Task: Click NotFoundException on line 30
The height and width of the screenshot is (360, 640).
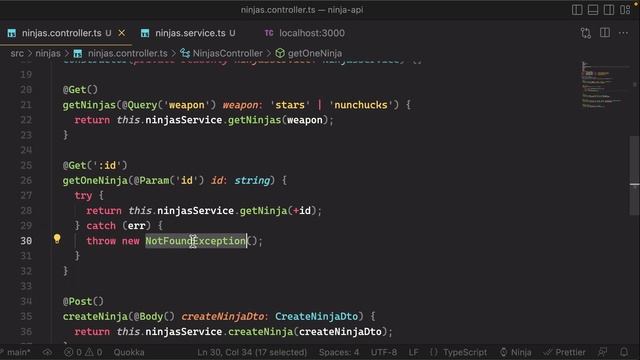Action: (196, 241)
